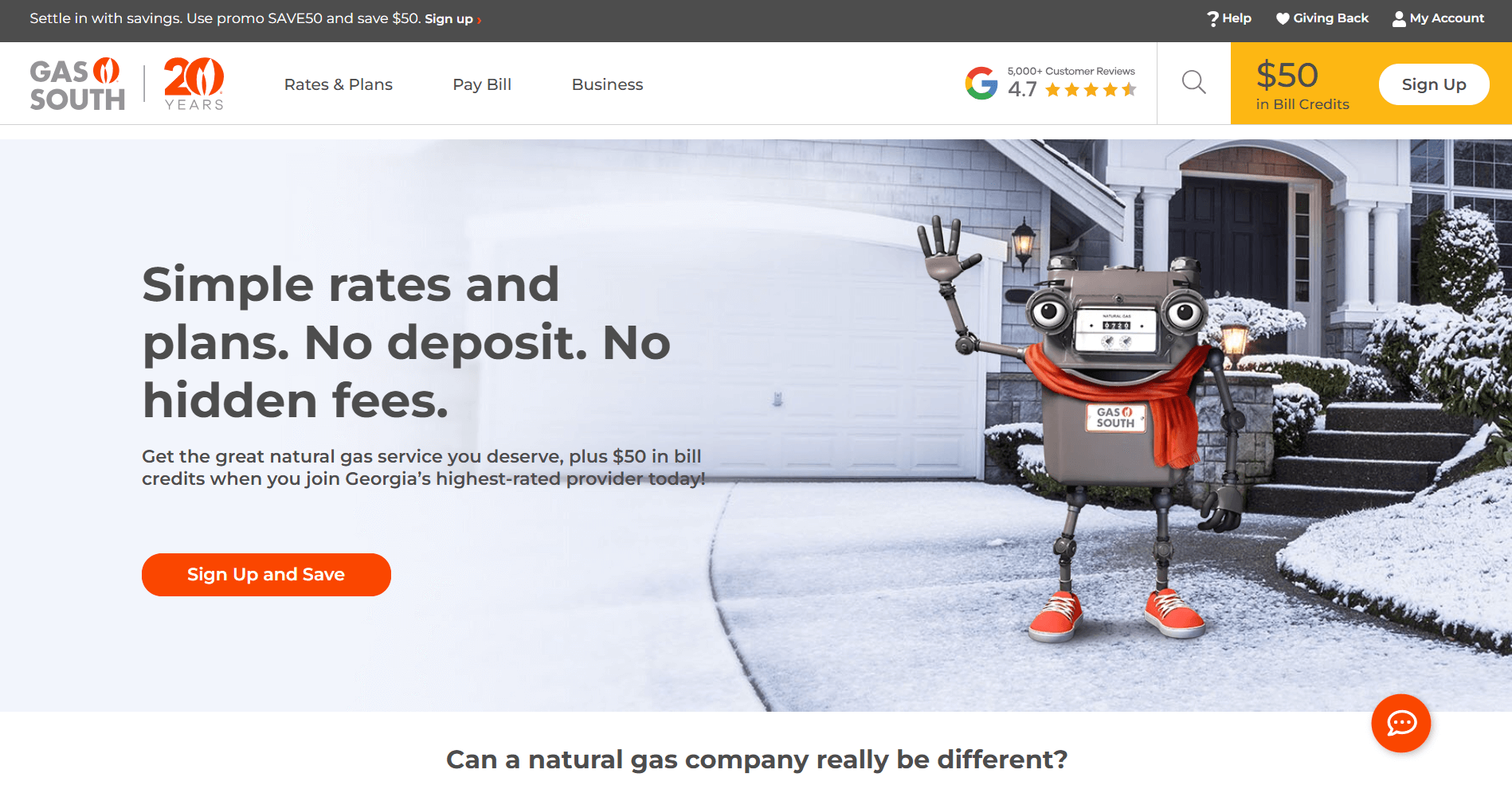Open the Rates & Plans menu
The height and width of the screenshot is (785, 1512).
(x=339, y=84)
